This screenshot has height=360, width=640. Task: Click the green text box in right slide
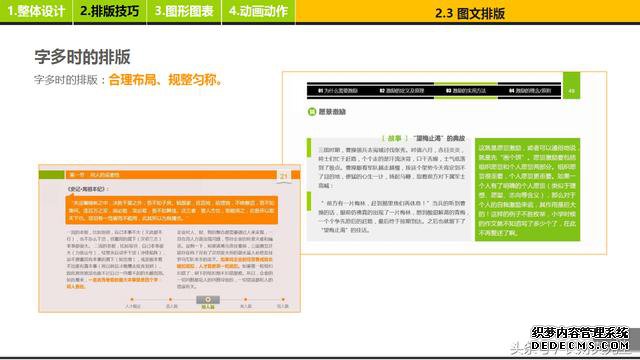click(527, 190)
